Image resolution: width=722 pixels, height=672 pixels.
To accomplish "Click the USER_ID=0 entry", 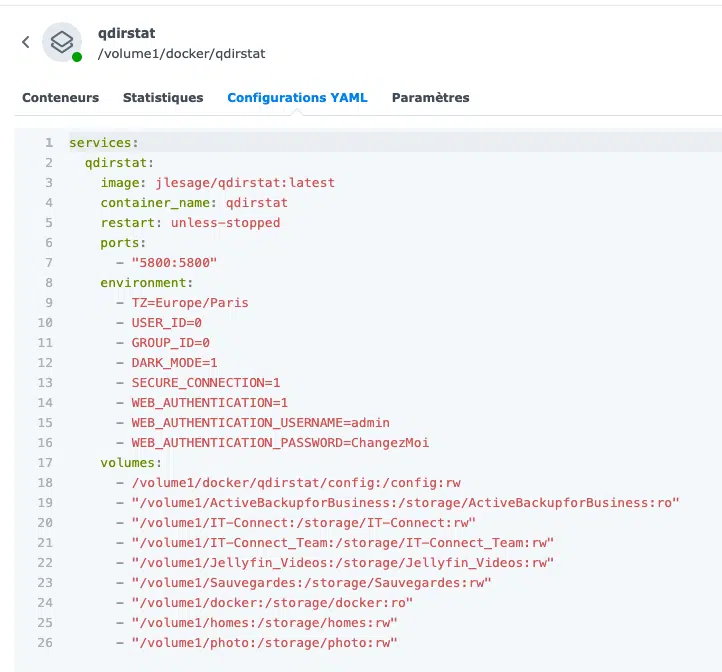I will pyautogui.click(x=166, y=323).
